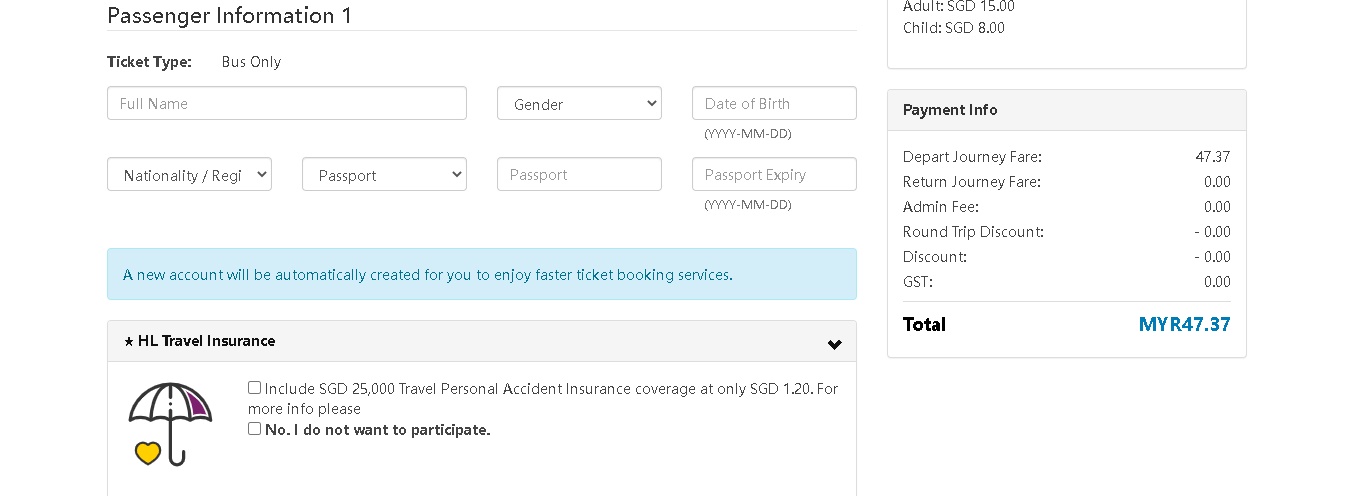
Task: Open the Gender dropdown
Action: pyautogui.click(x=579, y=104)
